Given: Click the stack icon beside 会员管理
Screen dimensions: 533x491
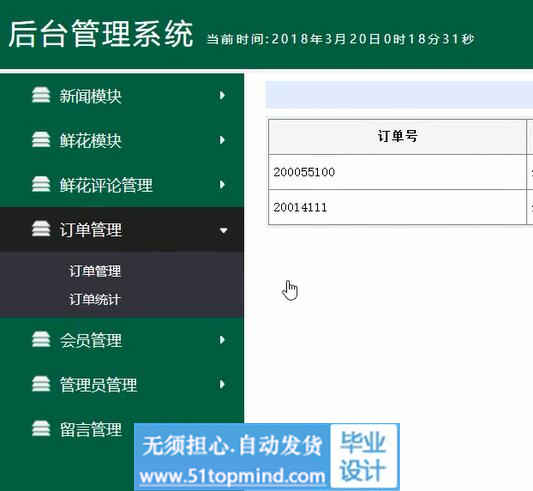Looking at the screenshot, I should point(41,339).
